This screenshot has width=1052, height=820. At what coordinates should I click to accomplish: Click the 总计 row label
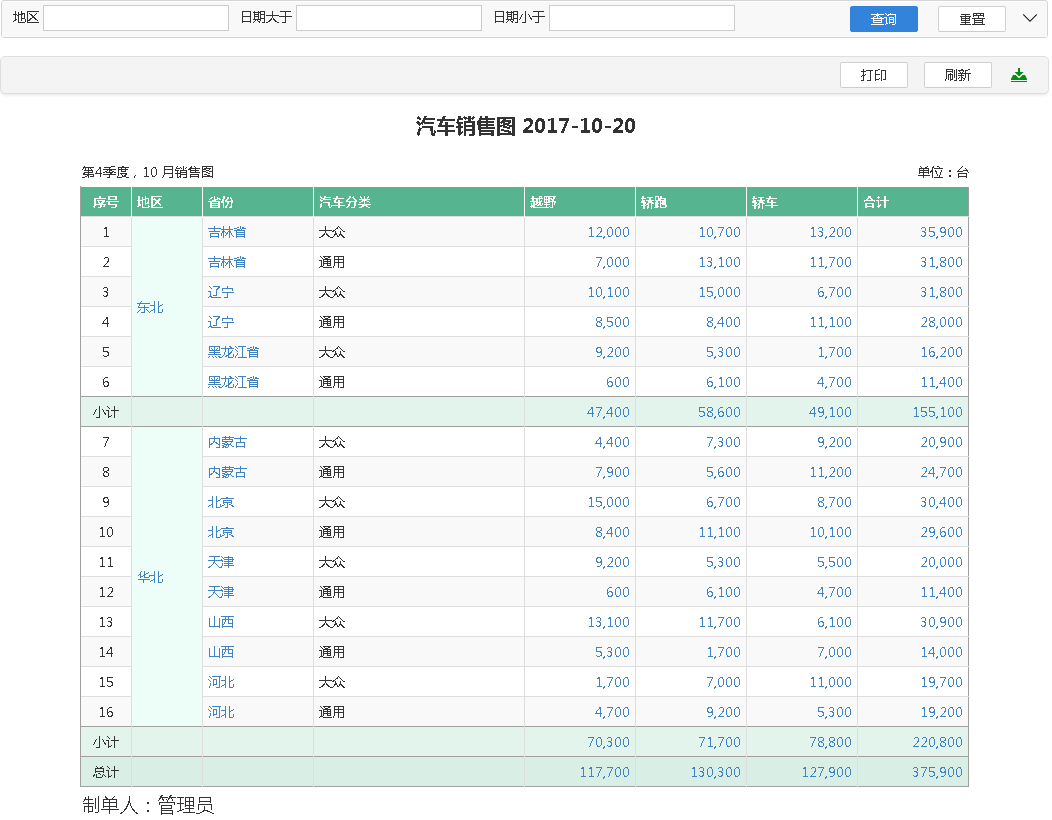[x=105, y=772]
